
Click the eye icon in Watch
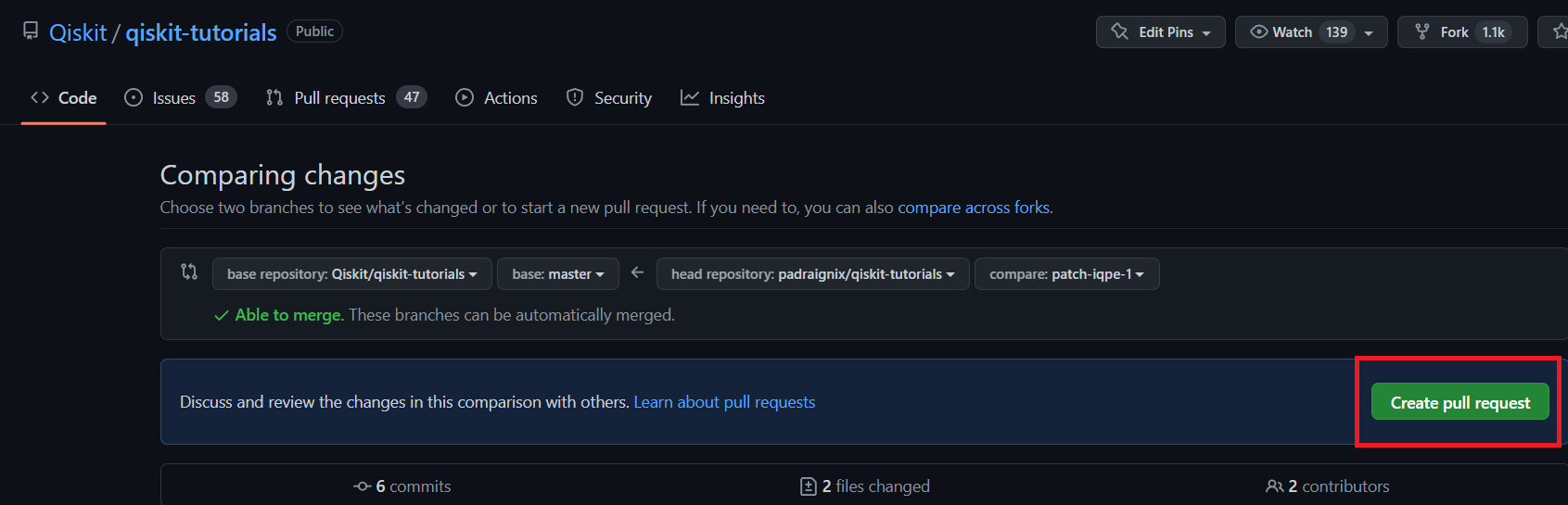1258,32
